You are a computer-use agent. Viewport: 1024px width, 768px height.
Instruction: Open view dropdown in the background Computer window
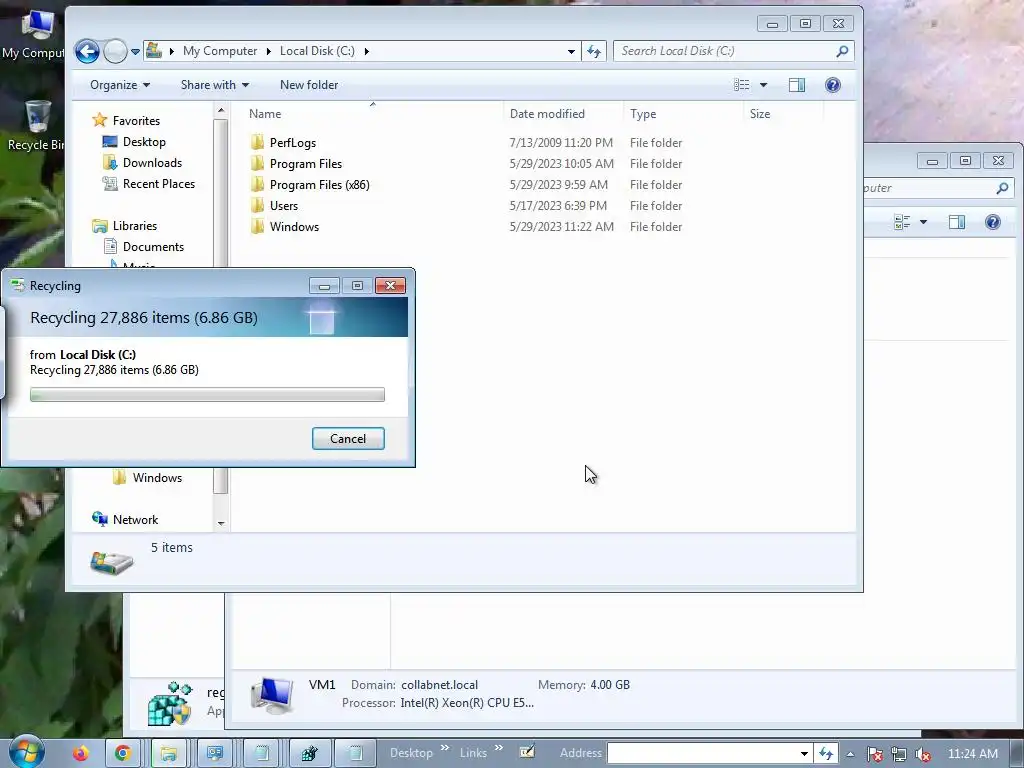(923, 222)
